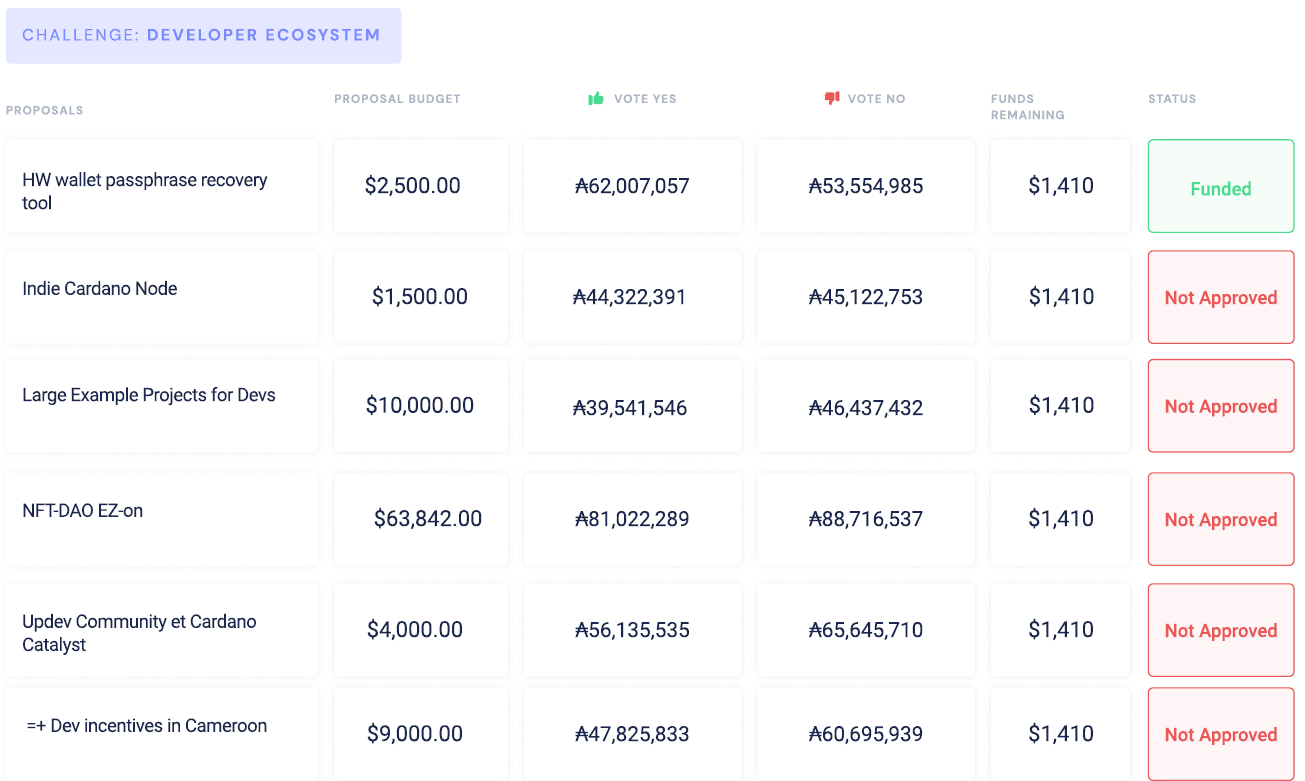Click Not Approved status for NFT-DAO EZ-on
Screen dimensions: 1305x781
pyautogui.click(x=1220, y=520)
